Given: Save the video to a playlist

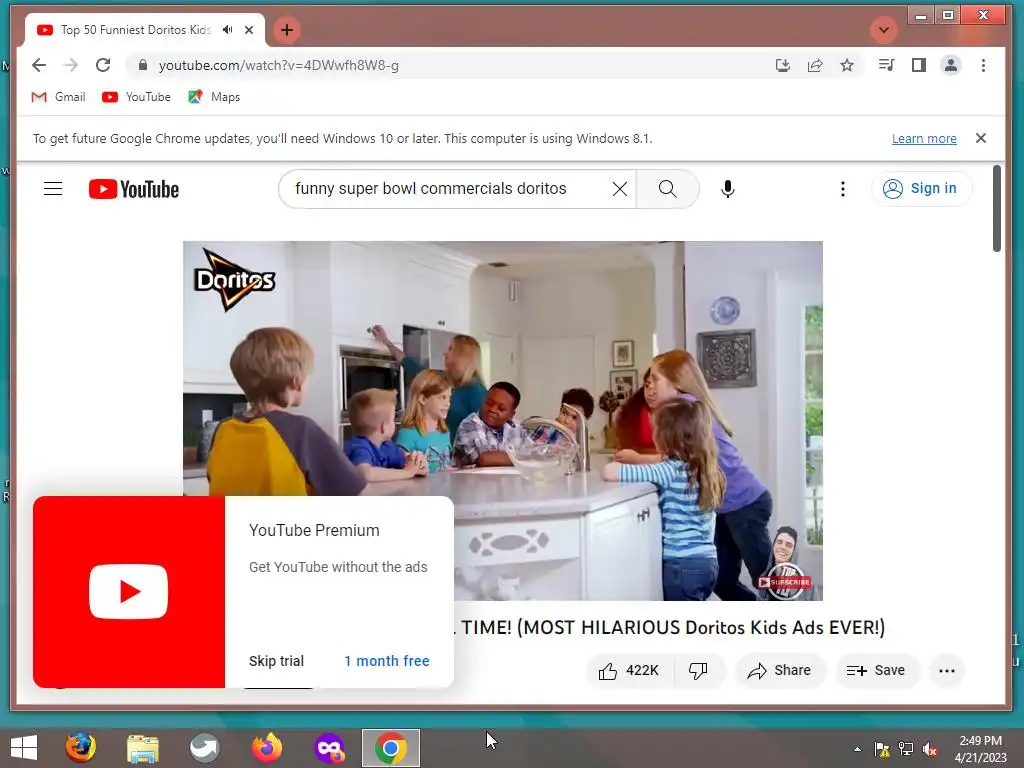Looking at the screenshot, I should (876, 671).
